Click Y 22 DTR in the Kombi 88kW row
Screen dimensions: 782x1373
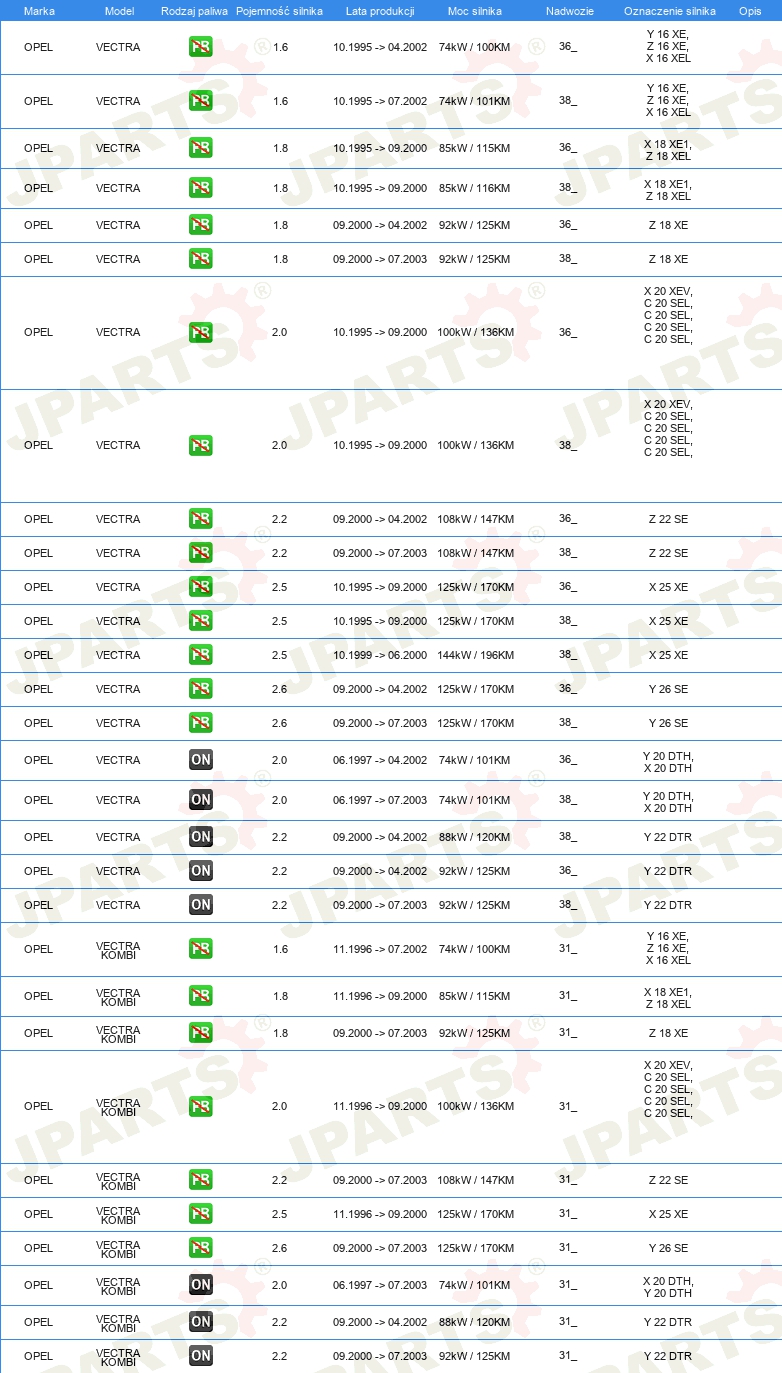pos(668,1322)
